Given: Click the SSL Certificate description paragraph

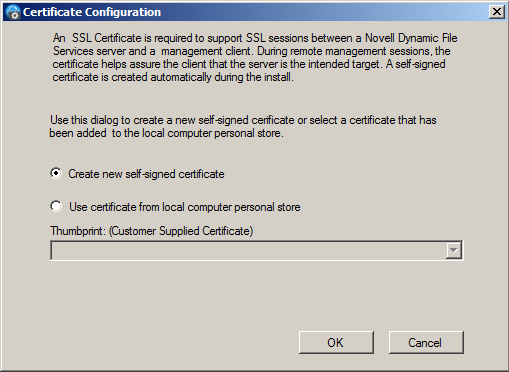Looking at the screenshot, I should (x=255, y=57).
